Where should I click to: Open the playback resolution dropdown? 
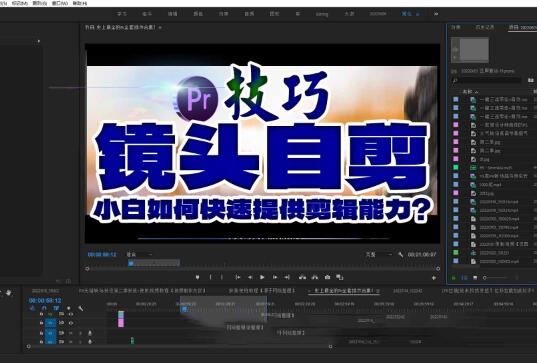coord(379,254)
